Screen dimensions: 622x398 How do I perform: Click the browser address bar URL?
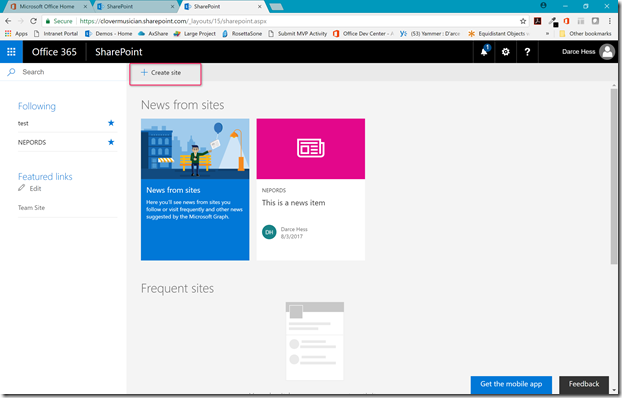click(173, 21)
